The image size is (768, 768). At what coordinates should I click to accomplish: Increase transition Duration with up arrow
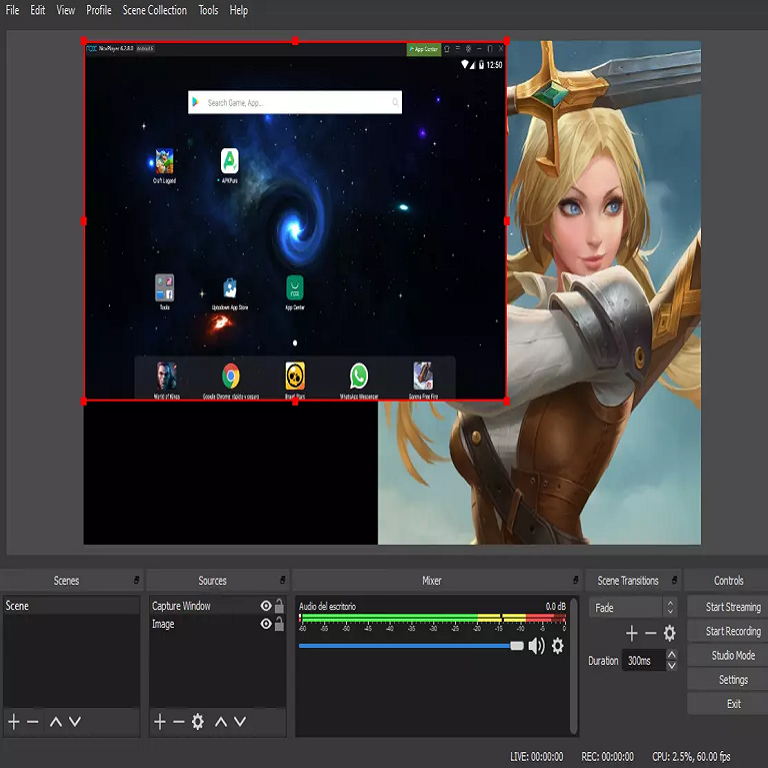point(672,655)
